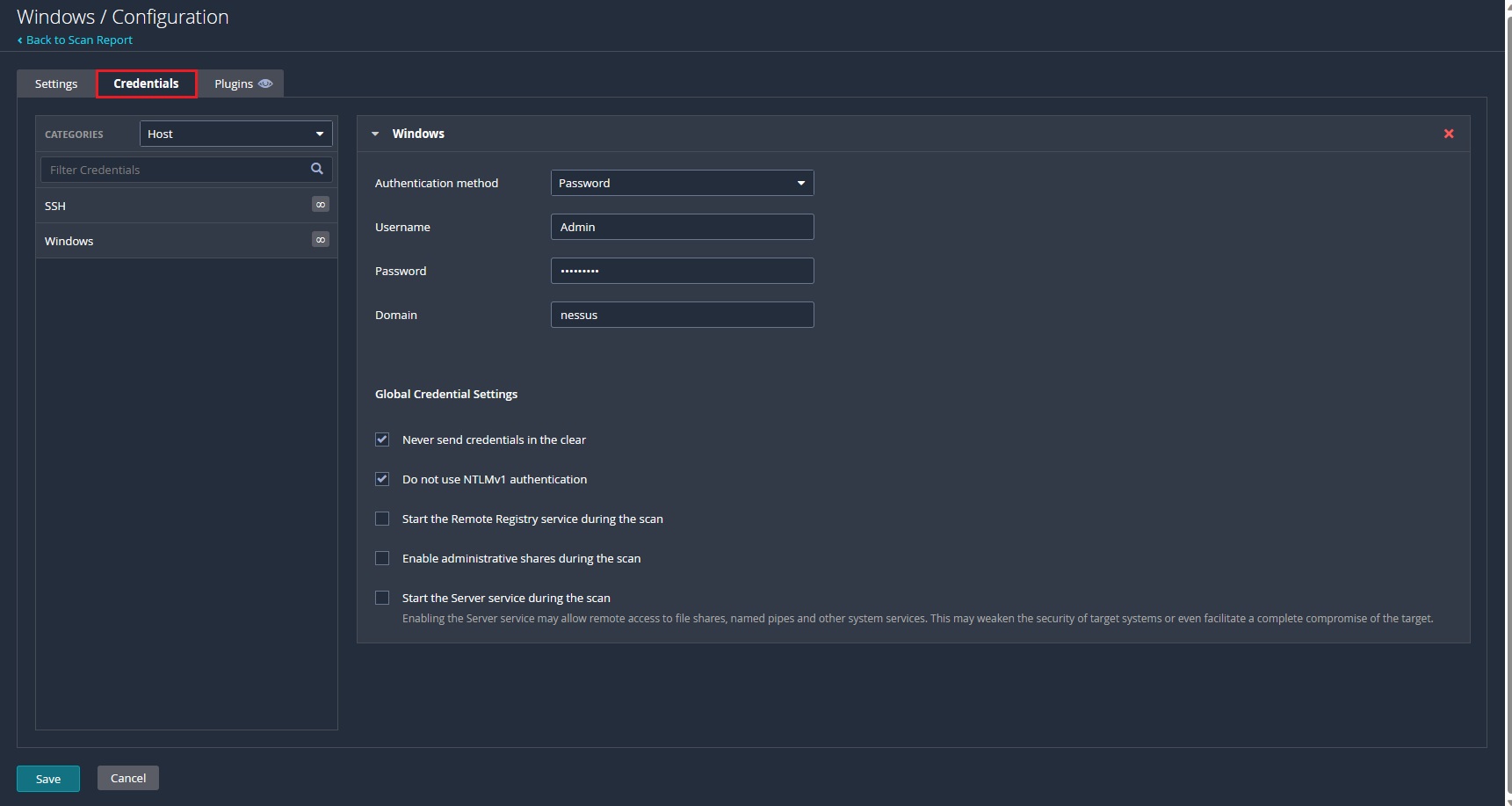Remove the Windows credential with the red X
Image resolution: width=1512 pixels, height=806 pixels.
[1448, 134]
